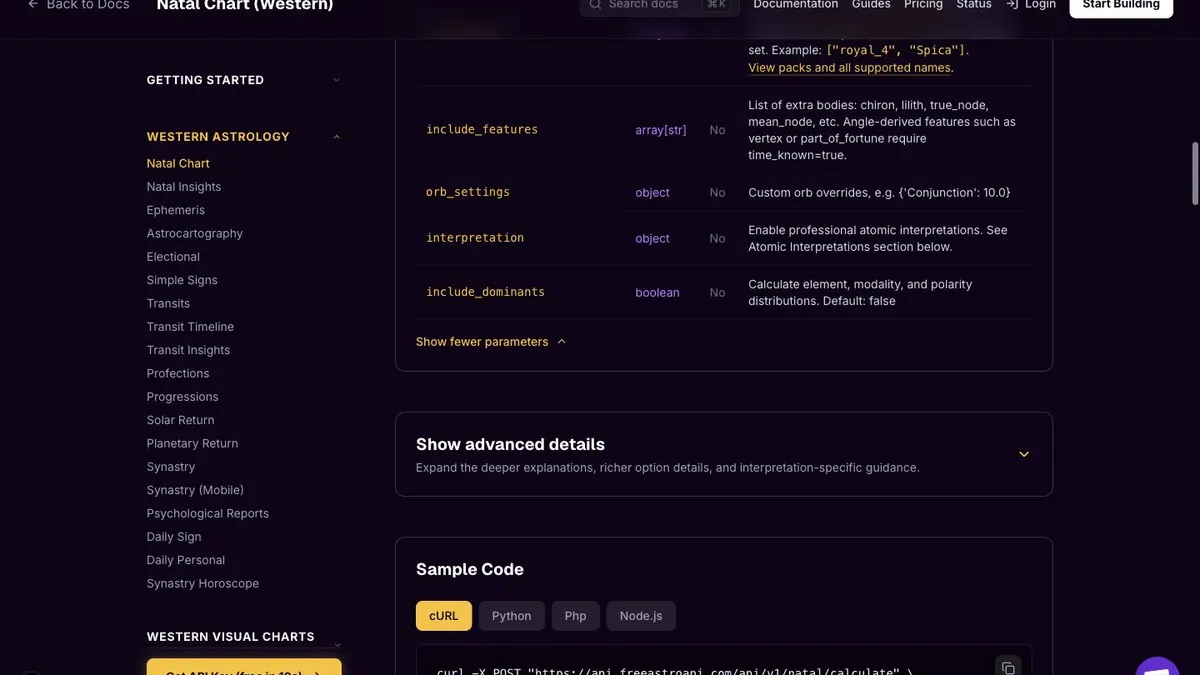Open Solar Return sidebar item
This screenshot has width=1200, height=675.
(x=181, y=420)
